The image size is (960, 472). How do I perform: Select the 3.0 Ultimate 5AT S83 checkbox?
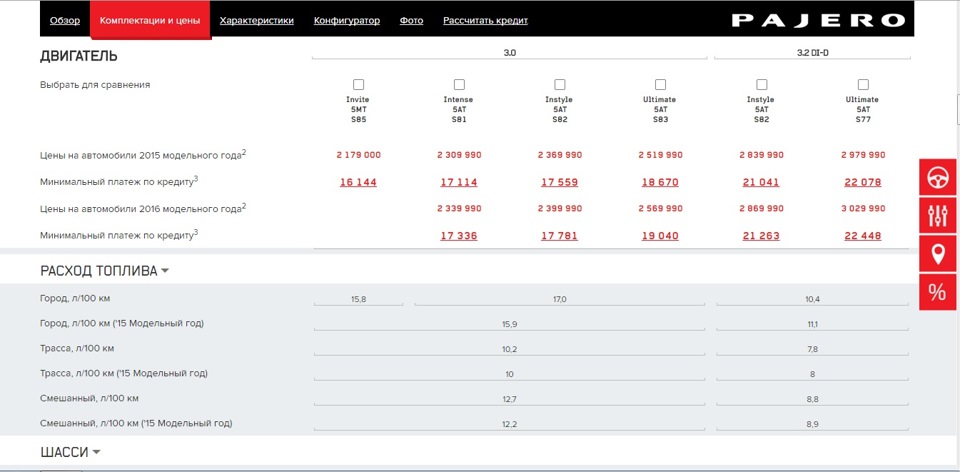click(x=660, y=84)
